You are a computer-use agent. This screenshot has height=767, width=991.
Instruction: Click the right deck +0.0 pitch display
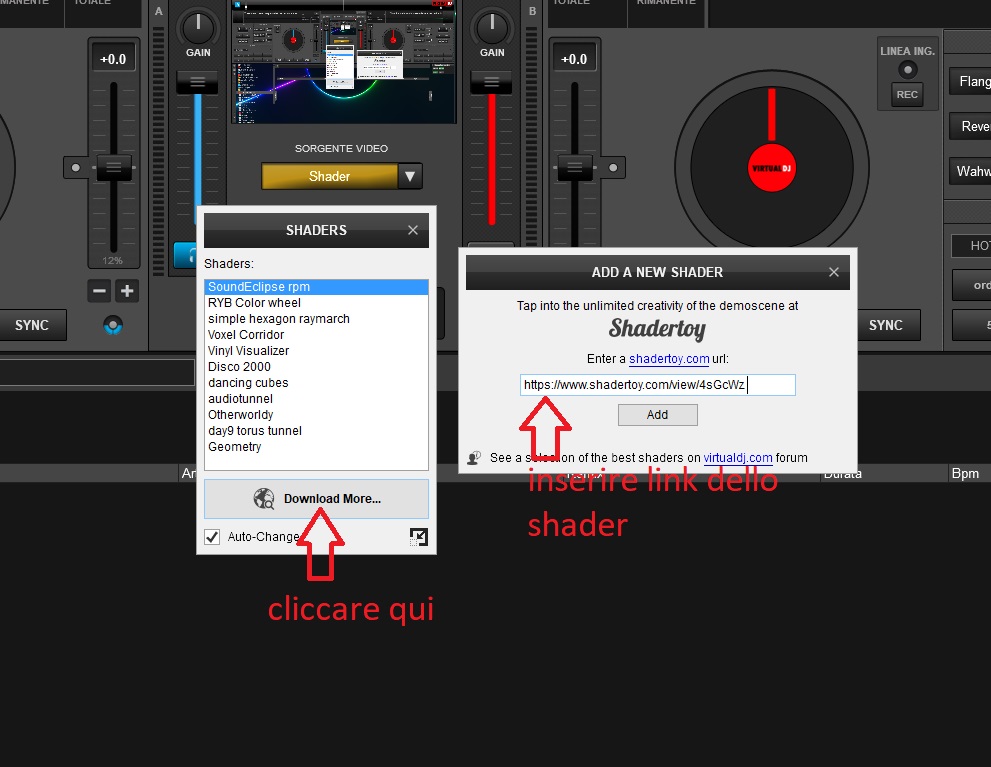click(574, 59)
